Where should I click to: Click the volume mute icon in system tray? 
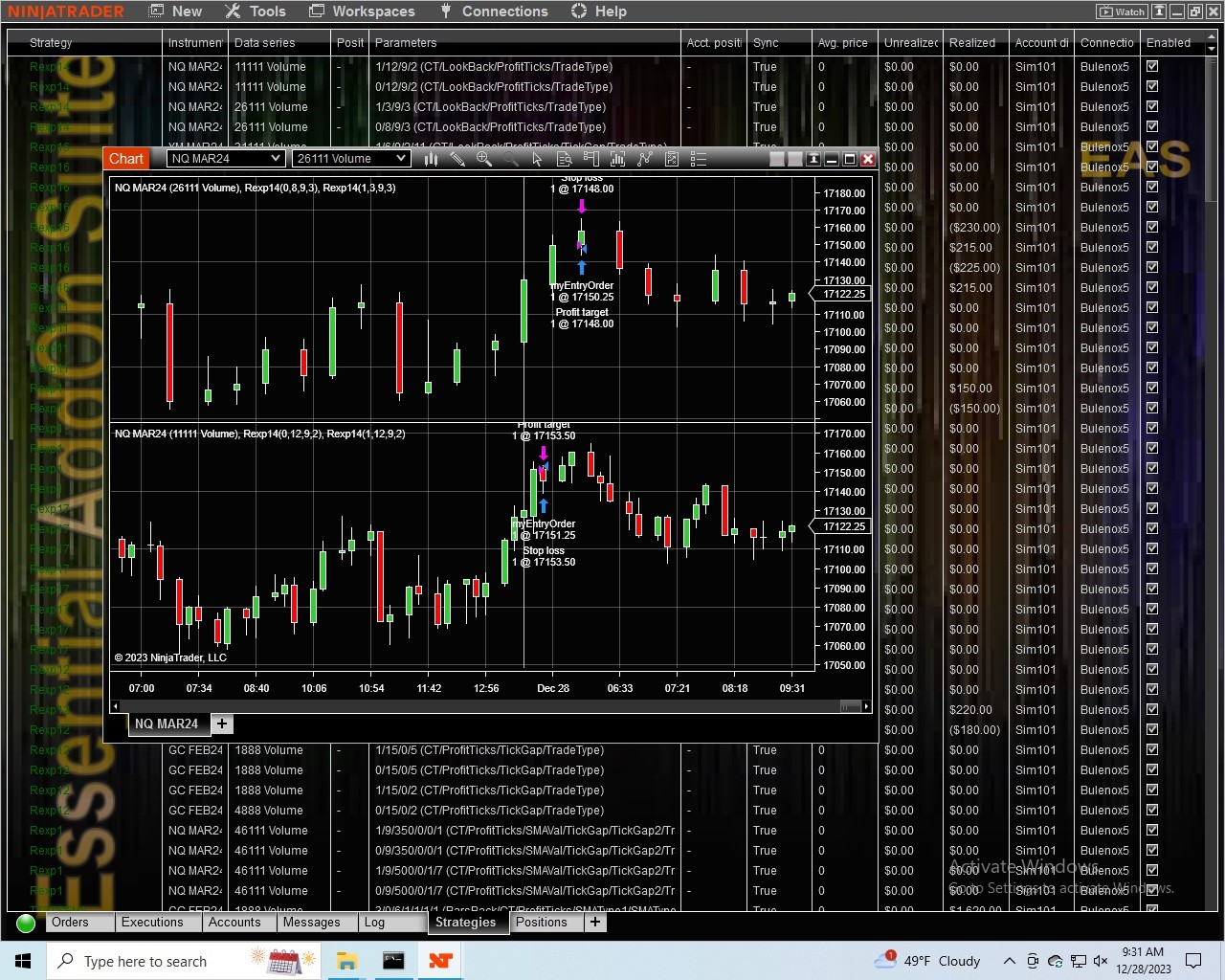[1101, 960]
